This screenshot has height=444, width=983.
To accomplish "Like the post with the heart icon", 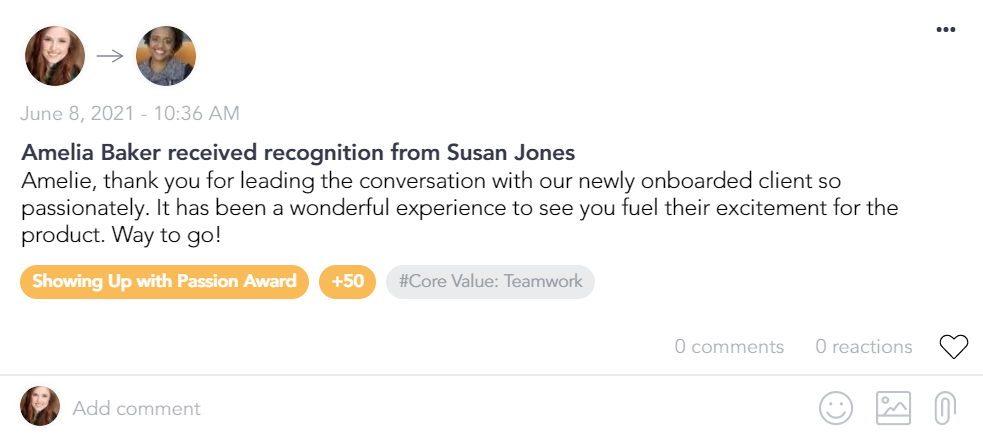I will coord(954,347).
